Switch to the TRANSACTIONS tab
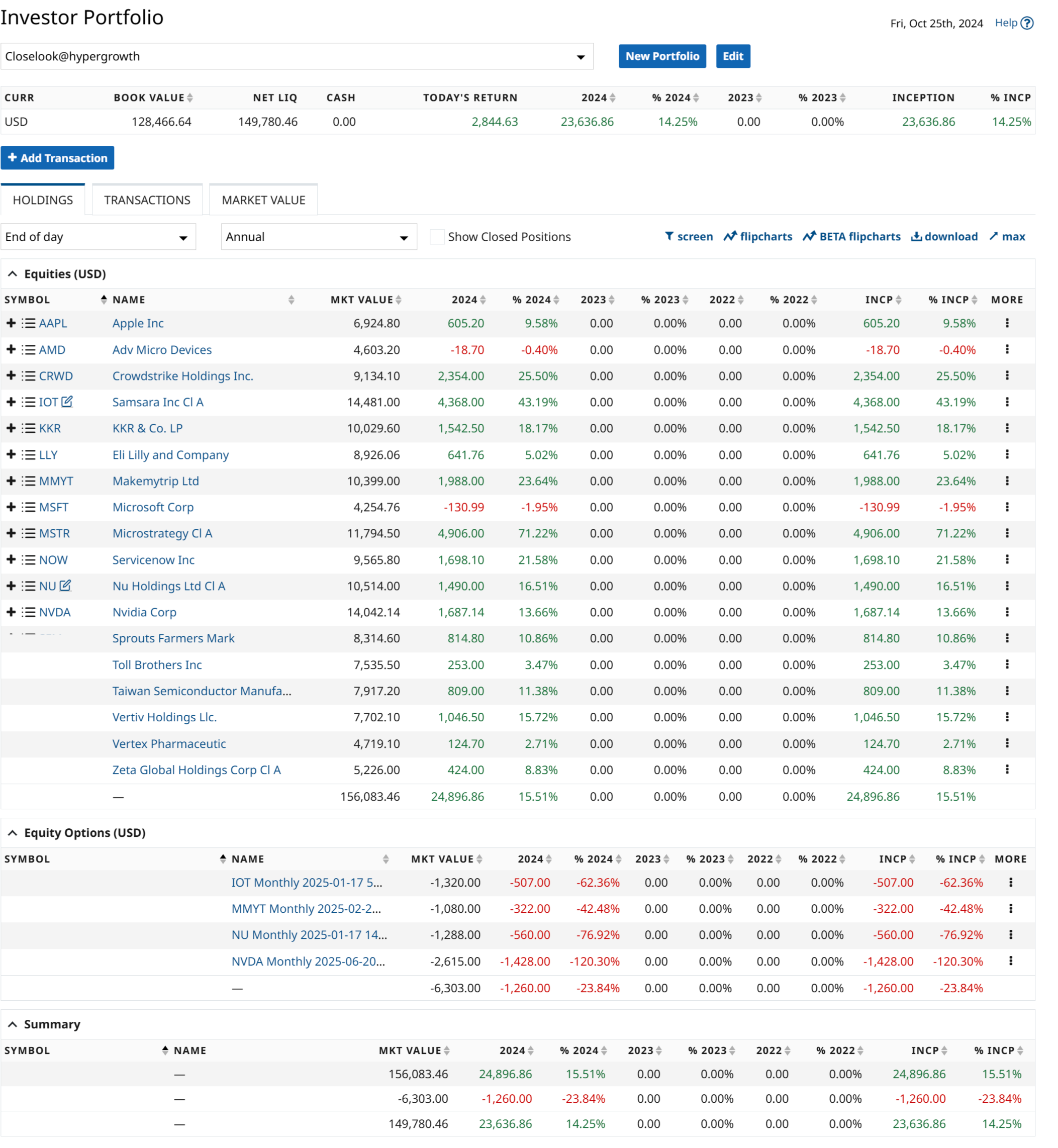The width and height of the screenshot is (1058, 1148). tap(147, 201)
